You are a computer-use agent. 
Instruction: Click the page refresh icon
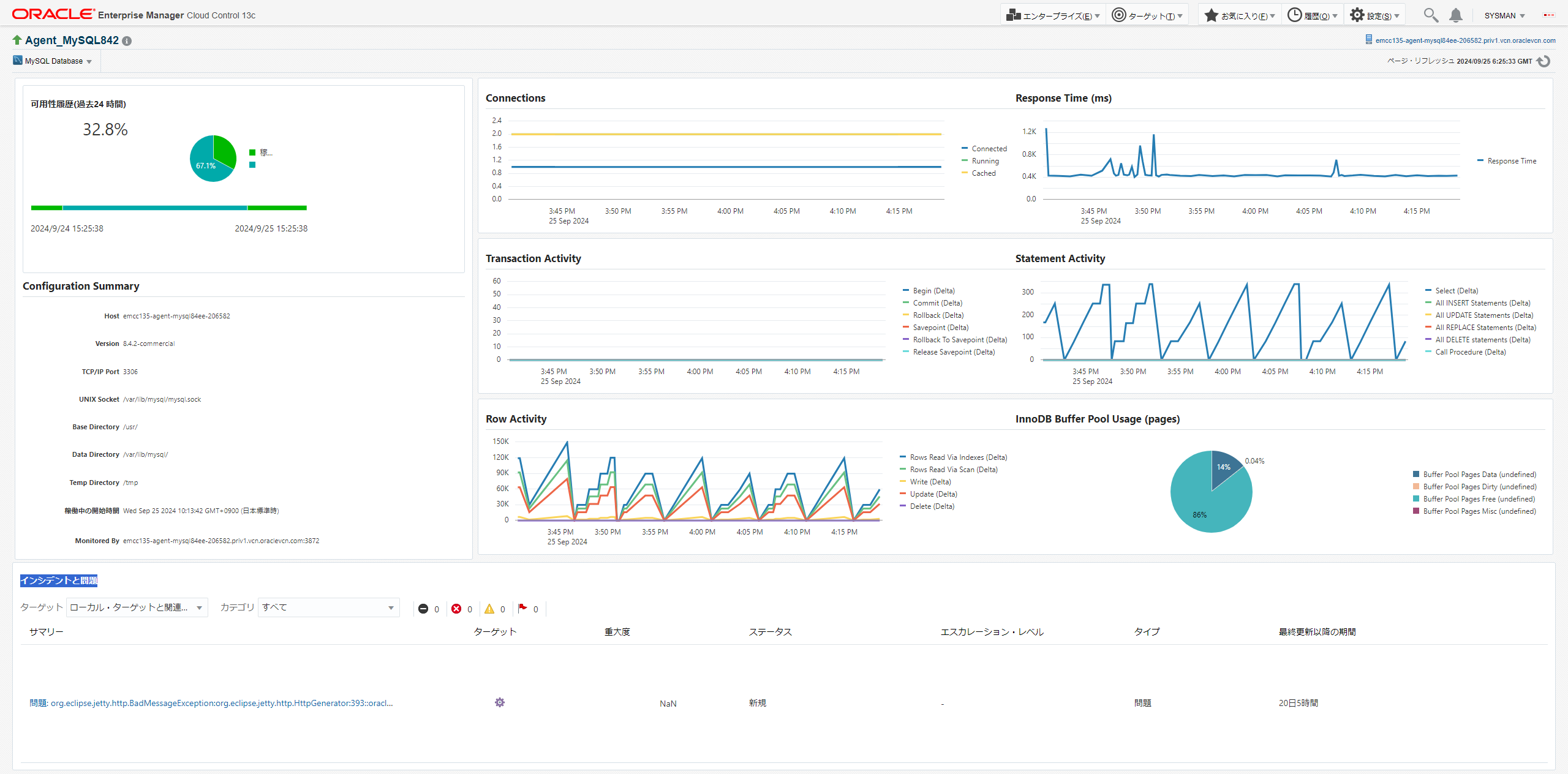click(x=1543, y=61)
